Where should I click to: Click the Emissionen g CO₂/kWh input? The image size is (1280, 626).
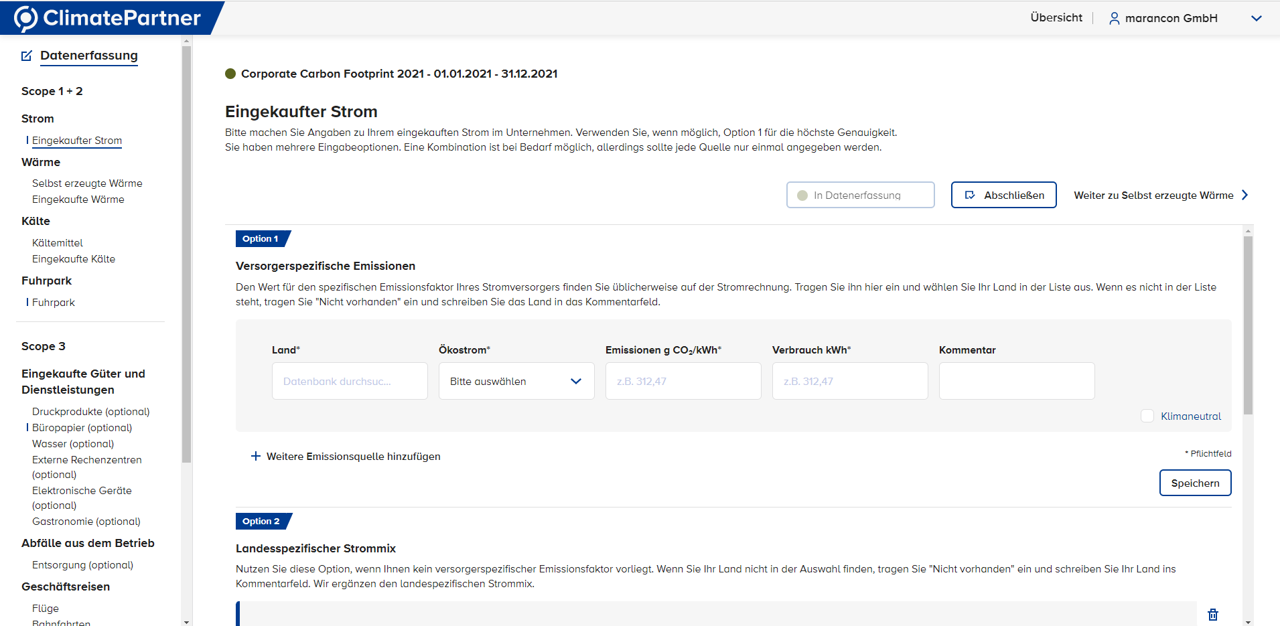pos(683,381)
